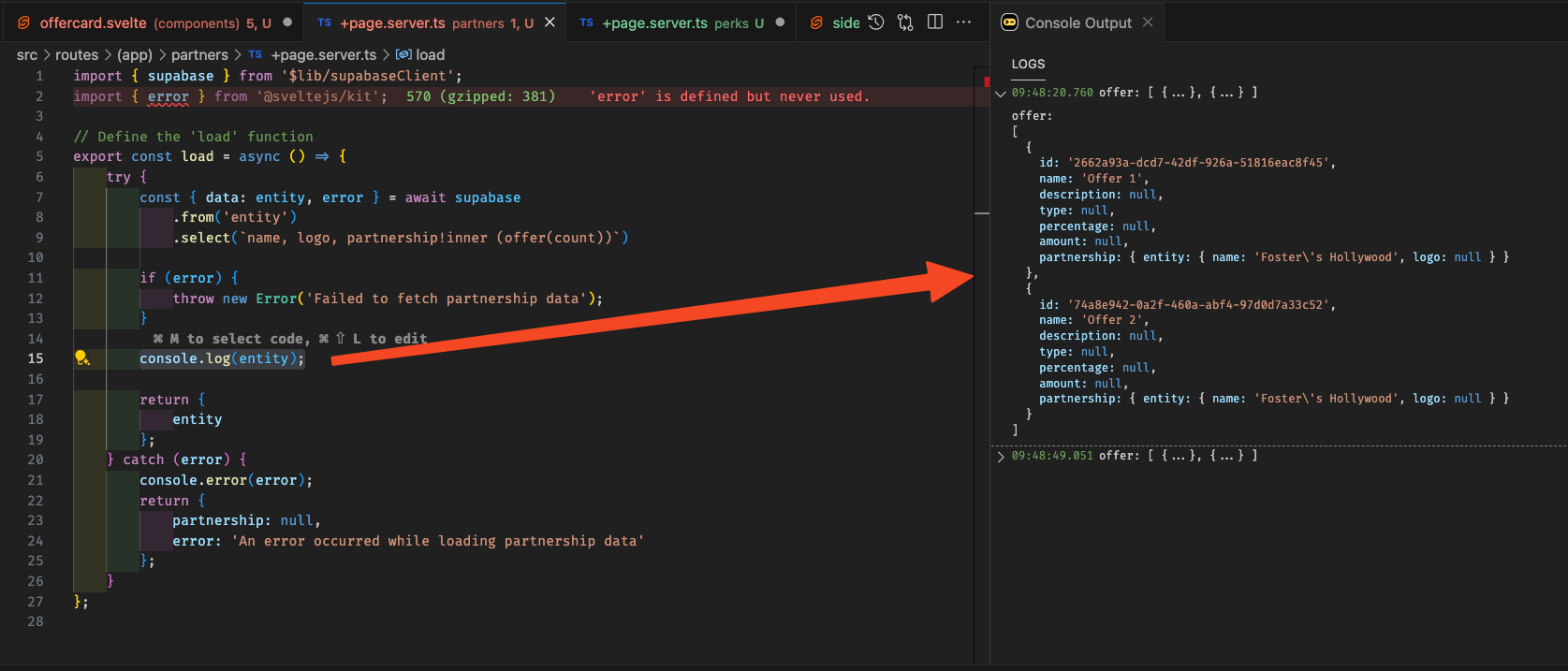
Task: Click the 'src' breadcrumb segment
Action: (x=27, y=55)
